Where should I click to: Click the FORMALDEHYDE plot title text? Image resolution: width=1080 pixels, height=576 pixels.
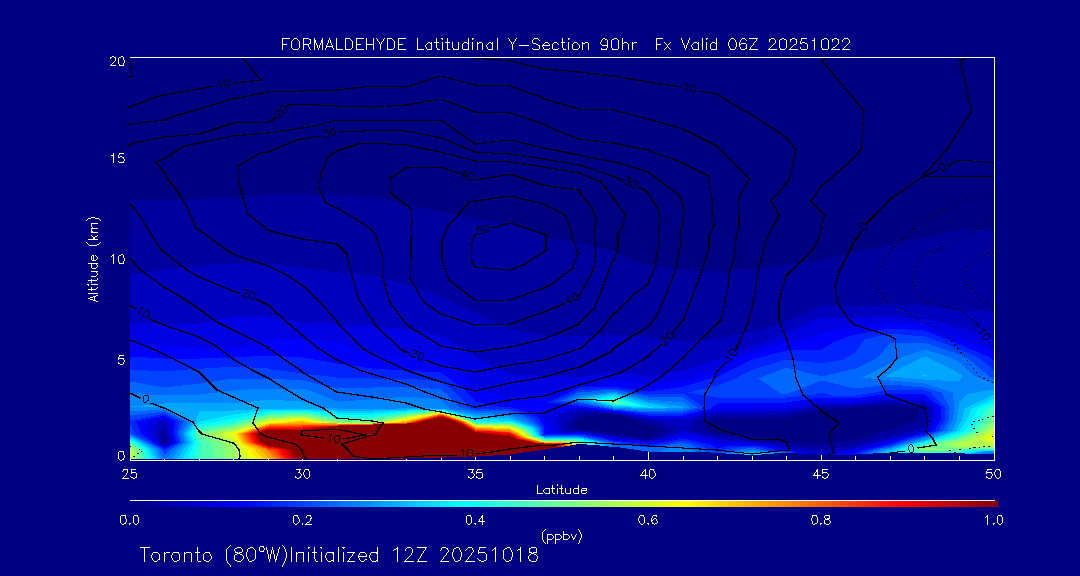pyautogui.click(x=566, y=44)
